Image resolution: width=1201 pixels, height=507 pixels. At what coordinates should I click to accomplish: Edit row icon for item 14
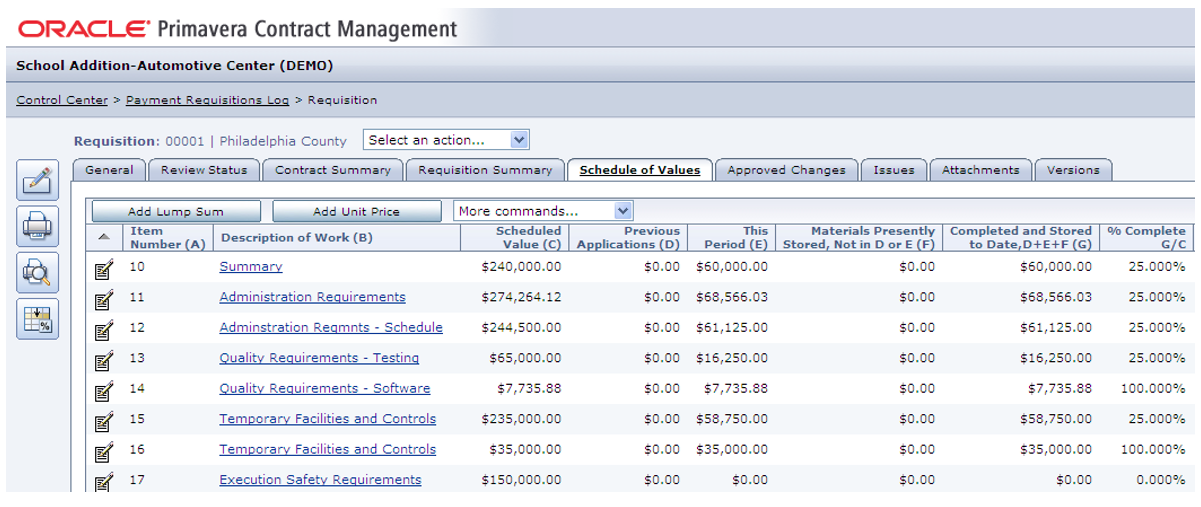pos(104,390)
